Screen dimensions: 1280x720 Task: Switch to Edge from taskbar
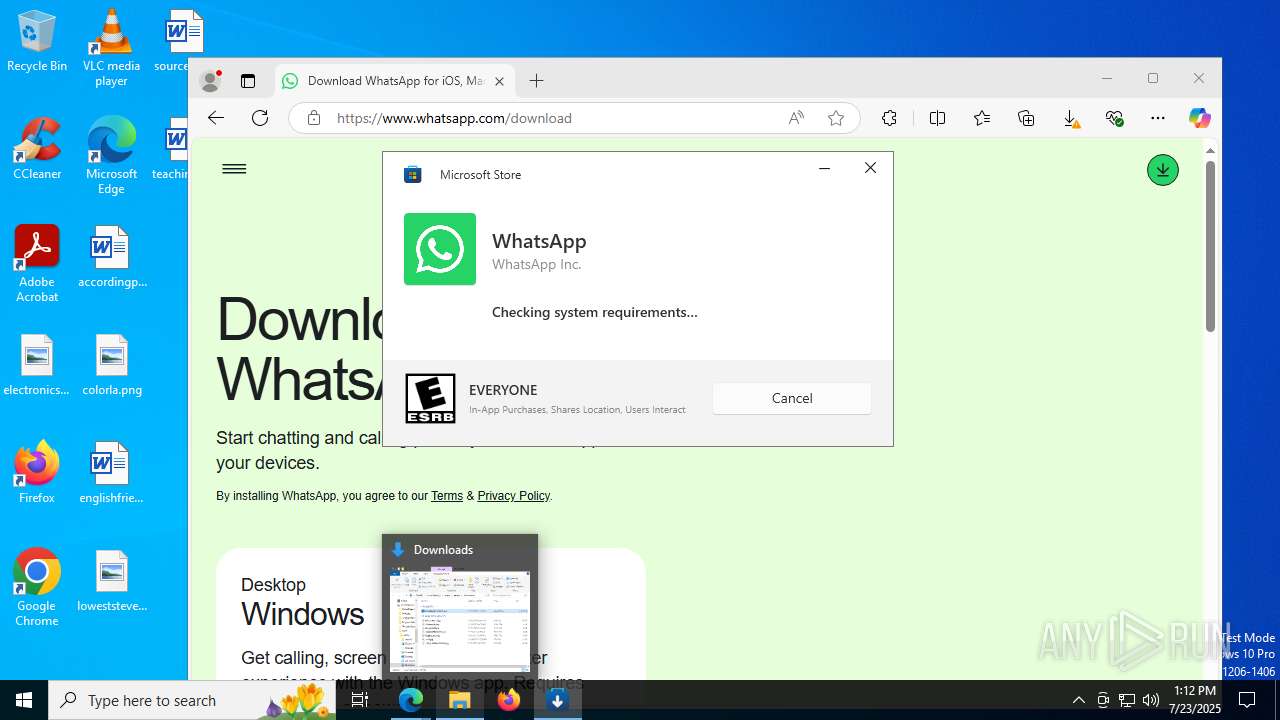click(411, 700)
